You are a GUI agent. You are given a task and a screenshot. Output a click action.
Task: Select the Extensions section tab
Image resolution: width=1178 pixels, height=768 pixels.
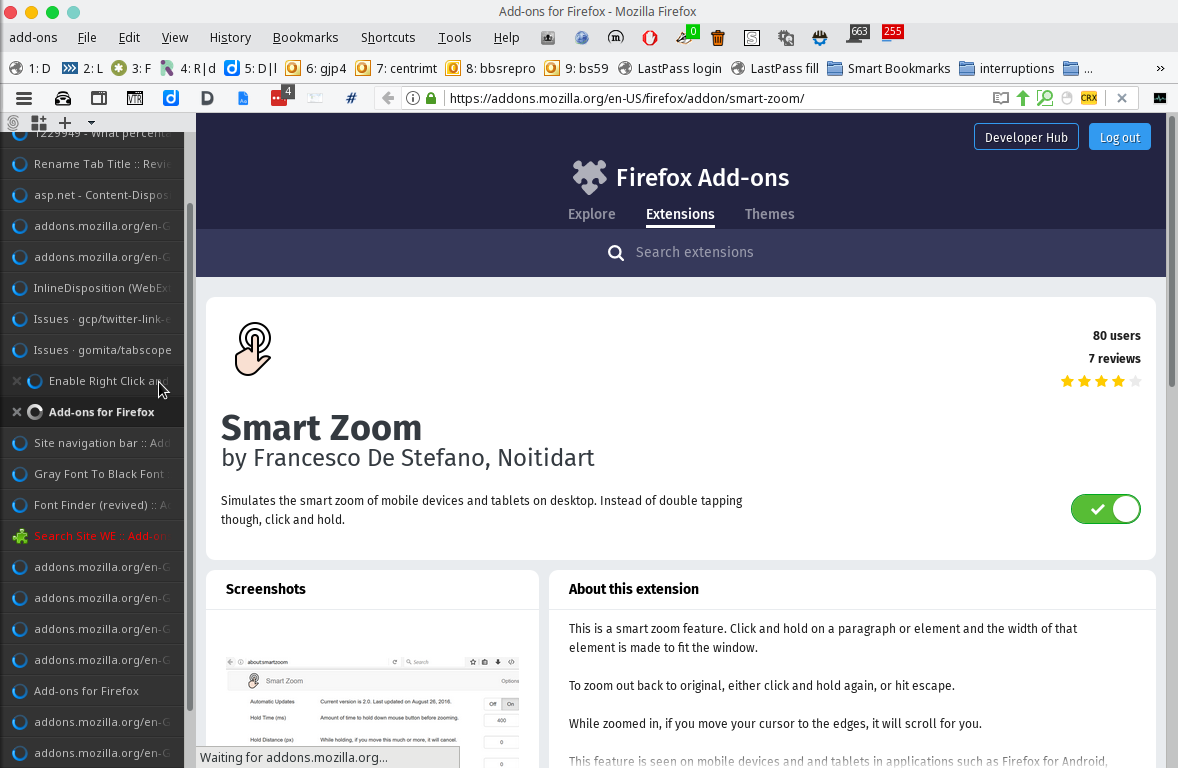[x=680, y=214]
